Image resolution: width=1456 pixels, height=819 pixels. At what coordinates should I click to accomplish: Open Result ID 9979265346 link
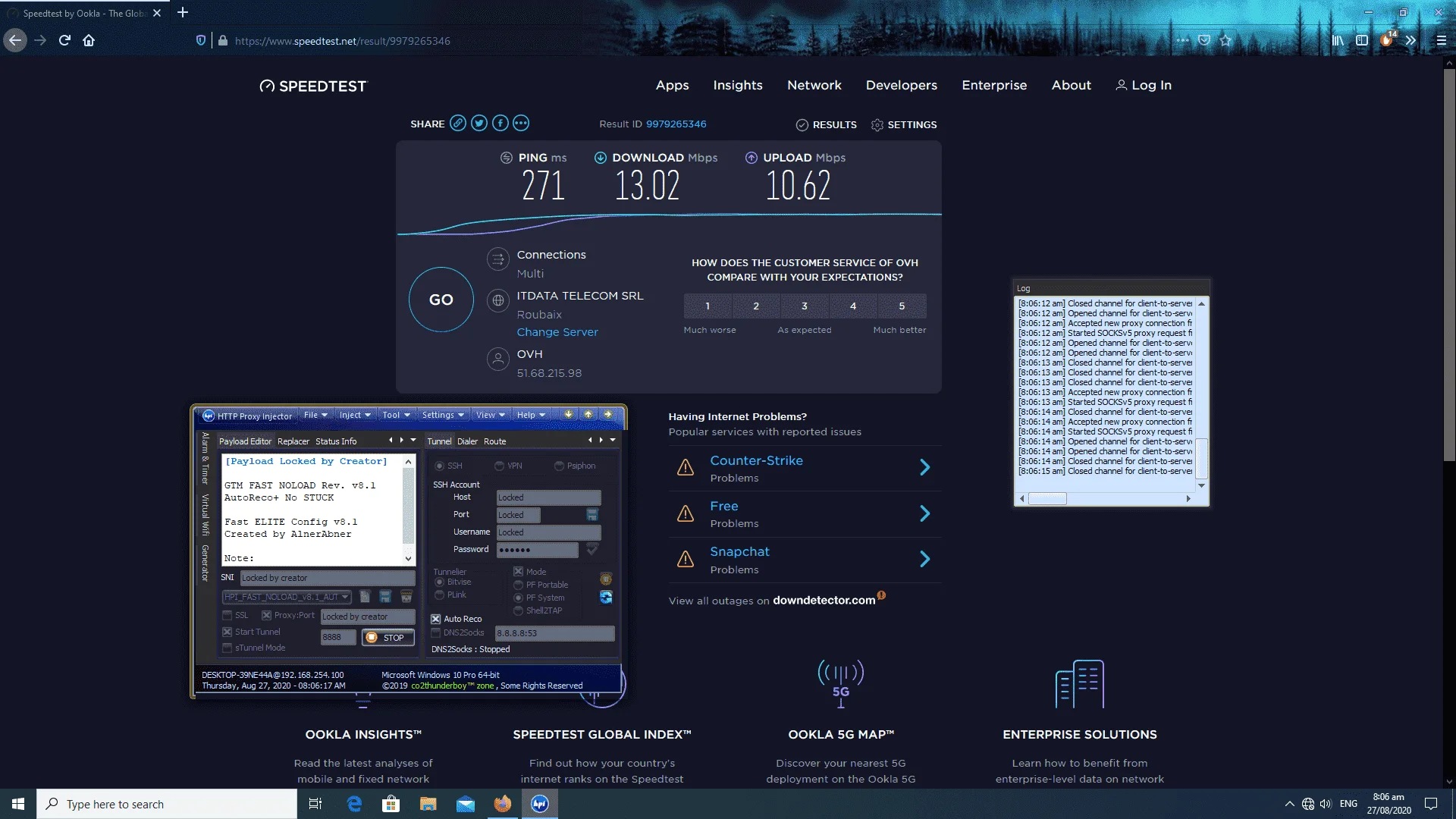coord(676,124)
